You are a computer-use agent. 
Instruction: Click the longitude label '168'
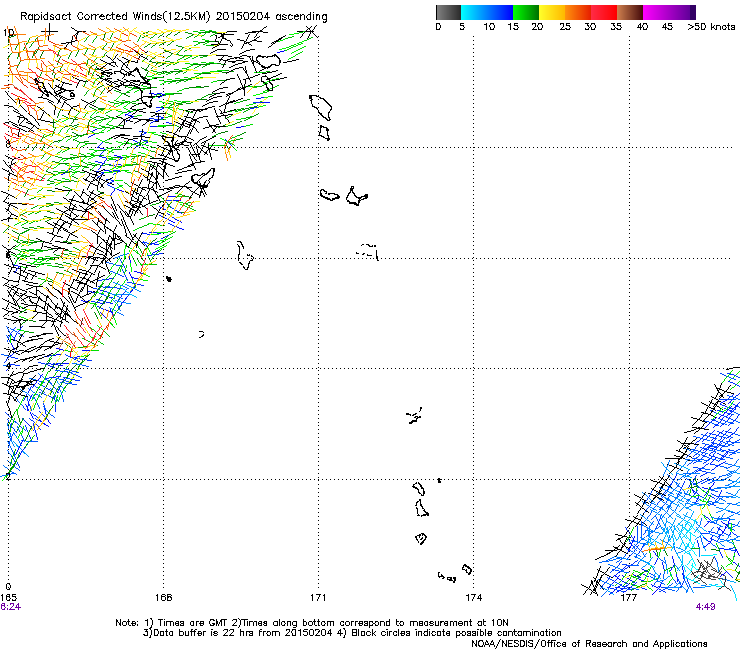click(164, 598)
